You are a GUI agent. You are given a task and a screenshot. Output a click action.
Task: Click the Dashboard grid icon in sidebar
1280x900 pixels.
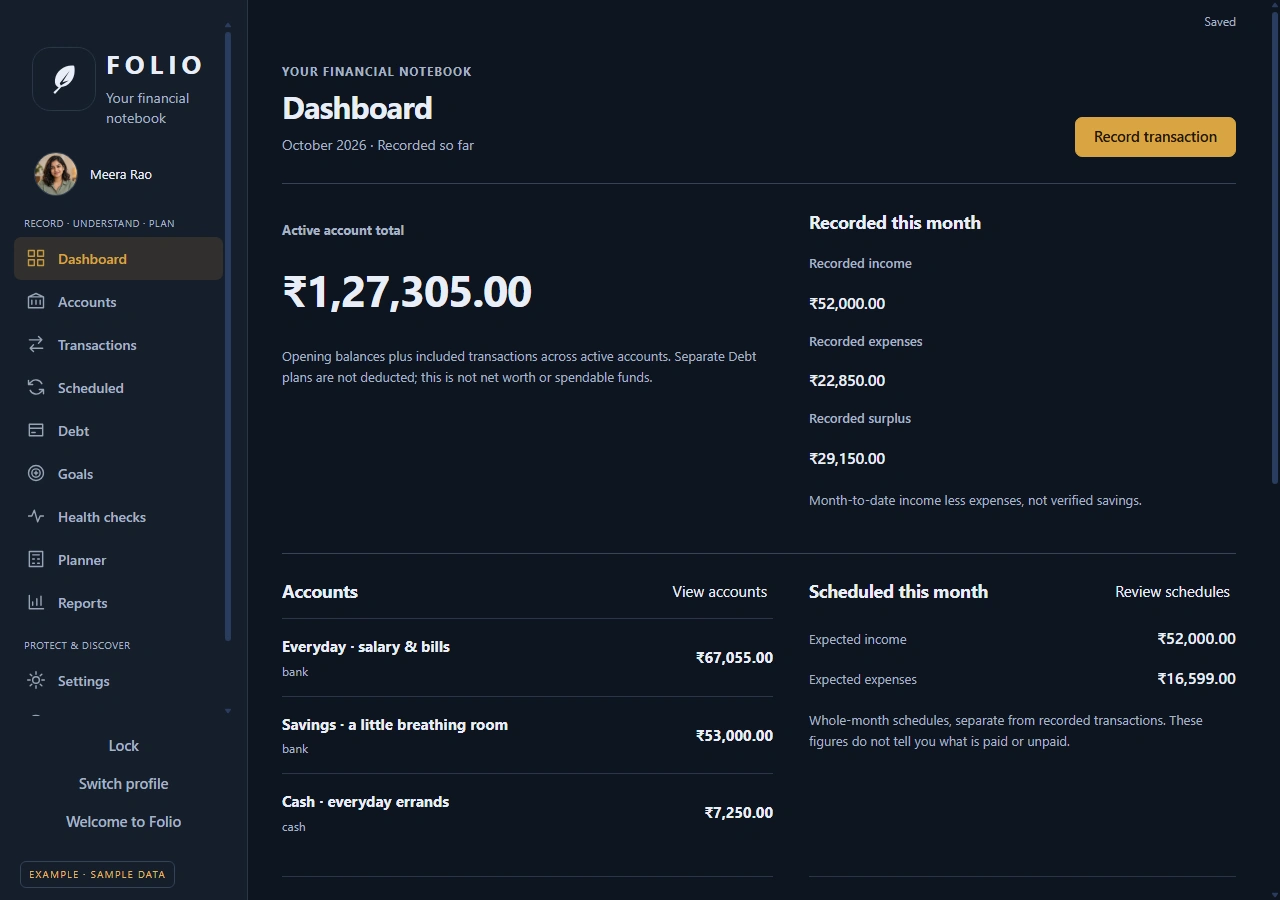(36, 259)
